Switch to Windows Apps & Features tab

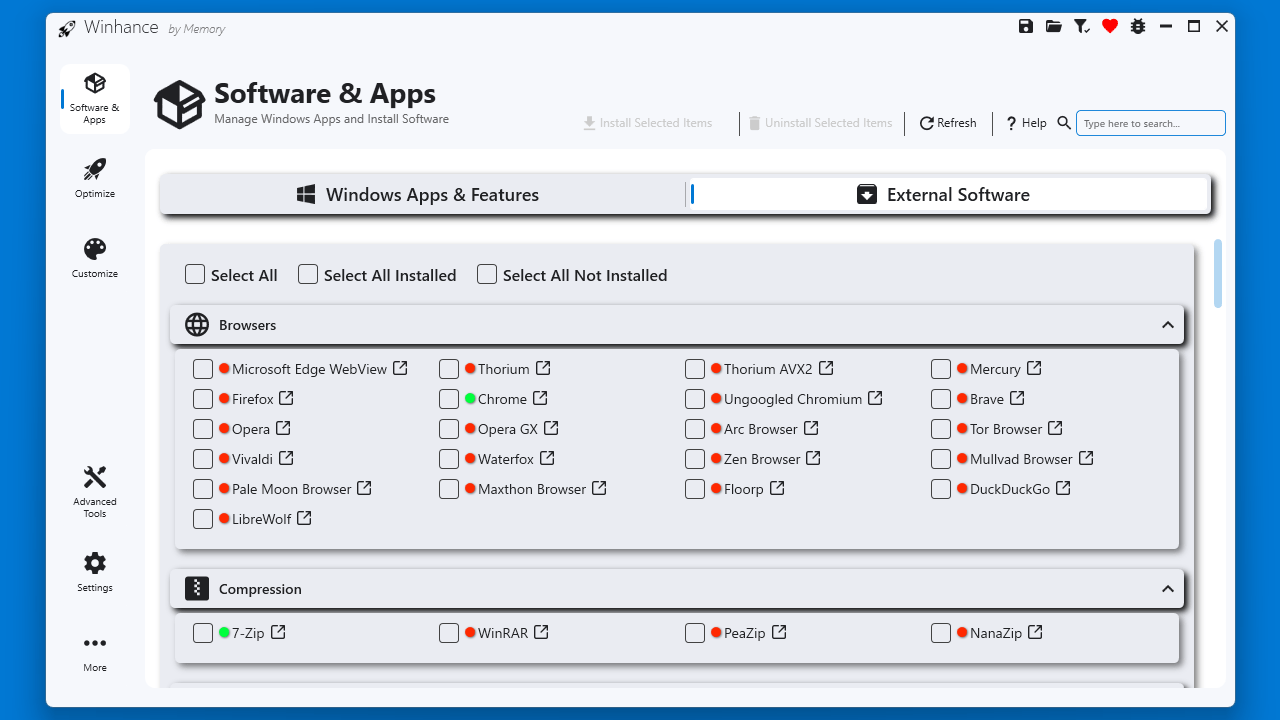[420, 195]
